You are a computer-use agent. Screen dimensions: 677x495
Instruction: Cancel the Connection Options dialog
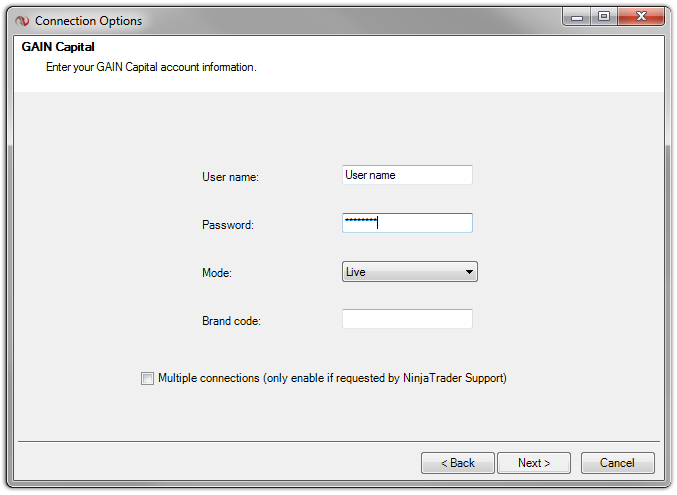[617, 463]
